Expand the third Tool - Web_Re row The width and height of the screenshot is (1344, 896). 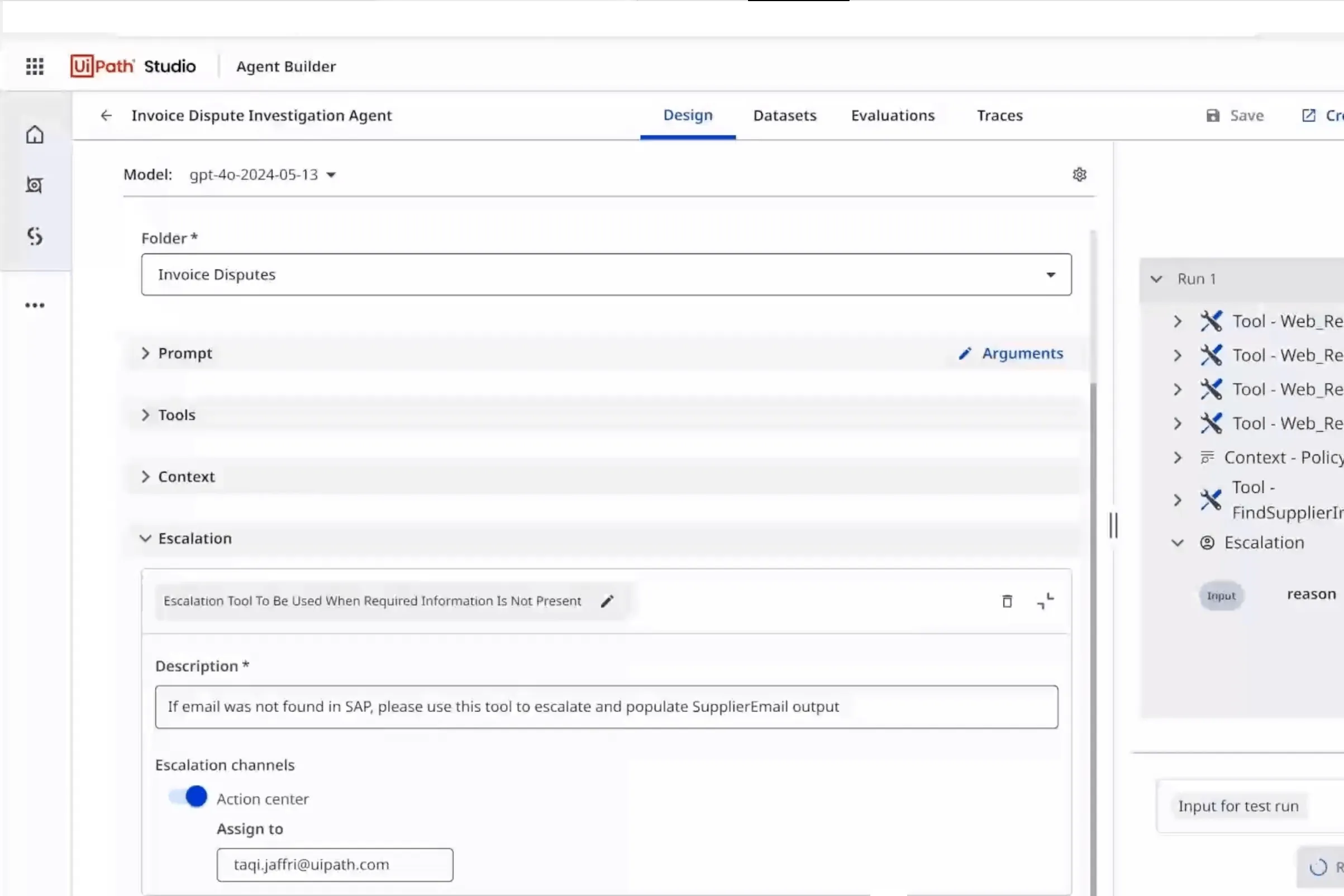pyautogui.click(x=1177, y=390)
